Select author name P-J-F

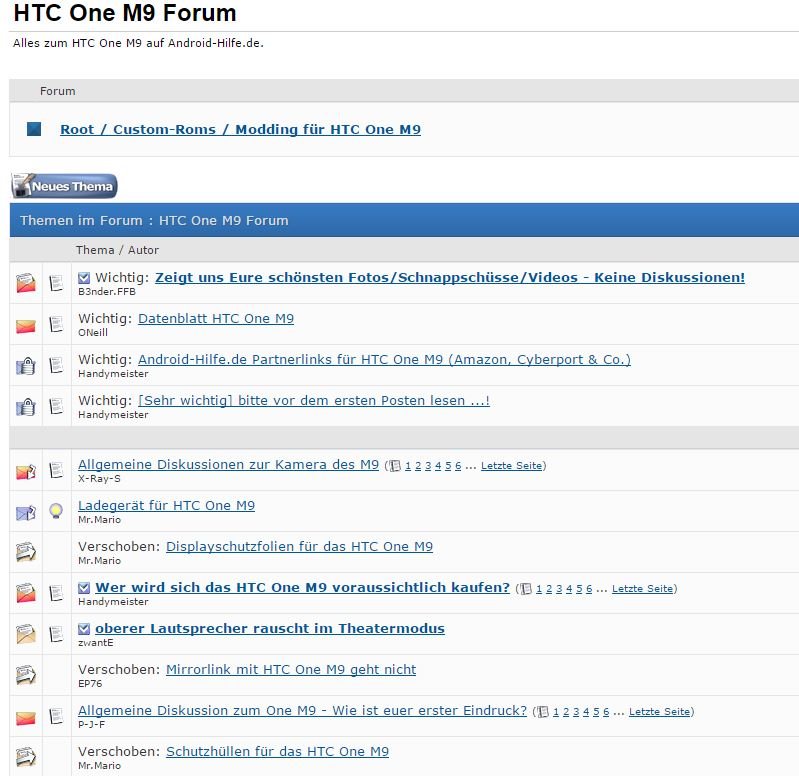point(91,725)
